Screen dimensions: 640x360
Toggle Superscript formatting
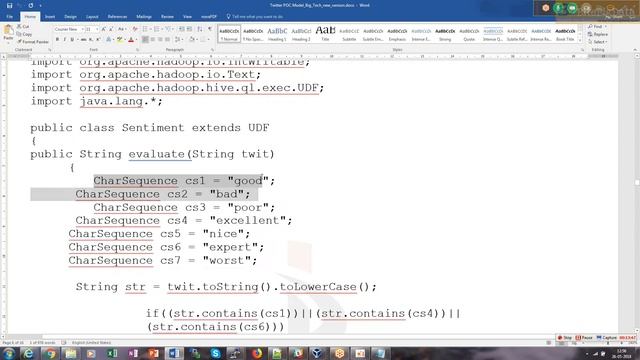click(x=98, y=40)
